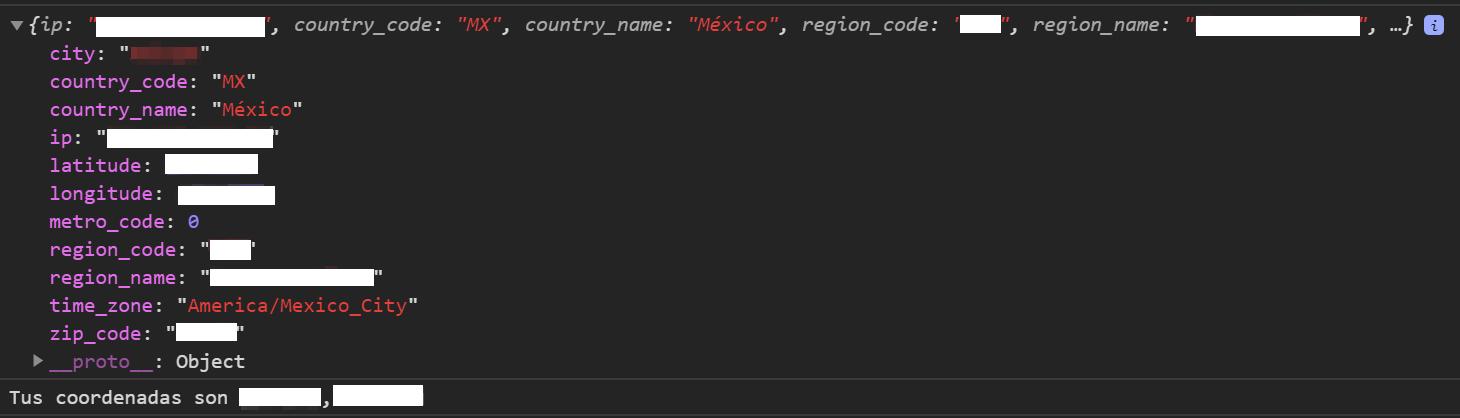Select the country_name "México" value
Screen dimensions: 1460x418
click(257, 109)
